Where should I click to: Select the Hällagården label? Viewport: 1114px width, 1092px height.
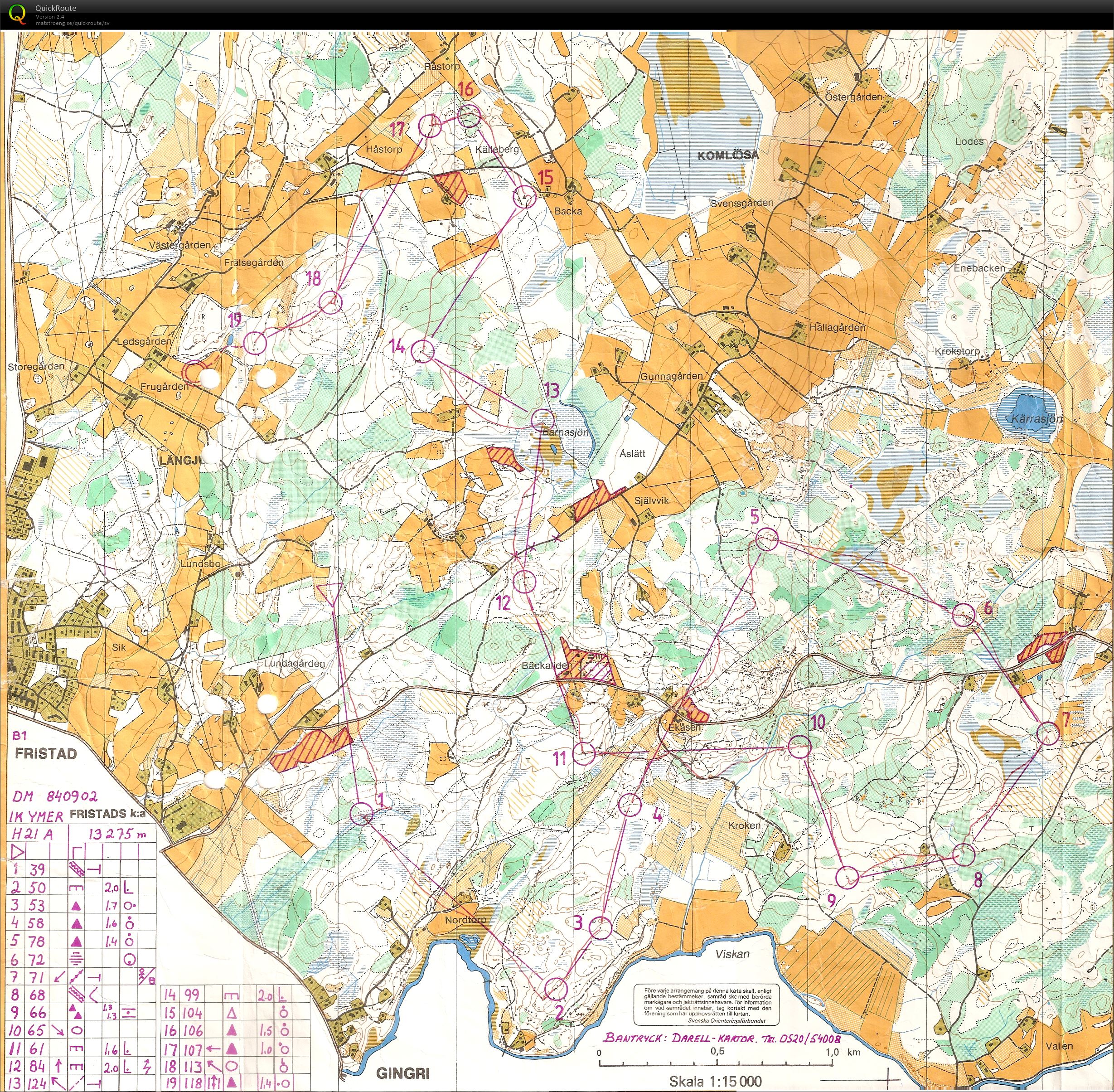click(x=837, y=327)
